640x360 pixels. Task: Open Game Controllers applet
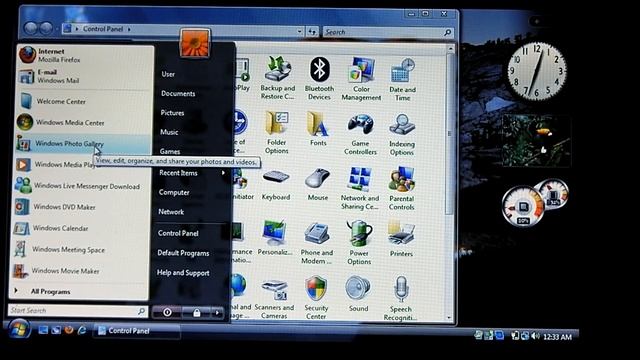pyautogui.click(x=360, y=134)
